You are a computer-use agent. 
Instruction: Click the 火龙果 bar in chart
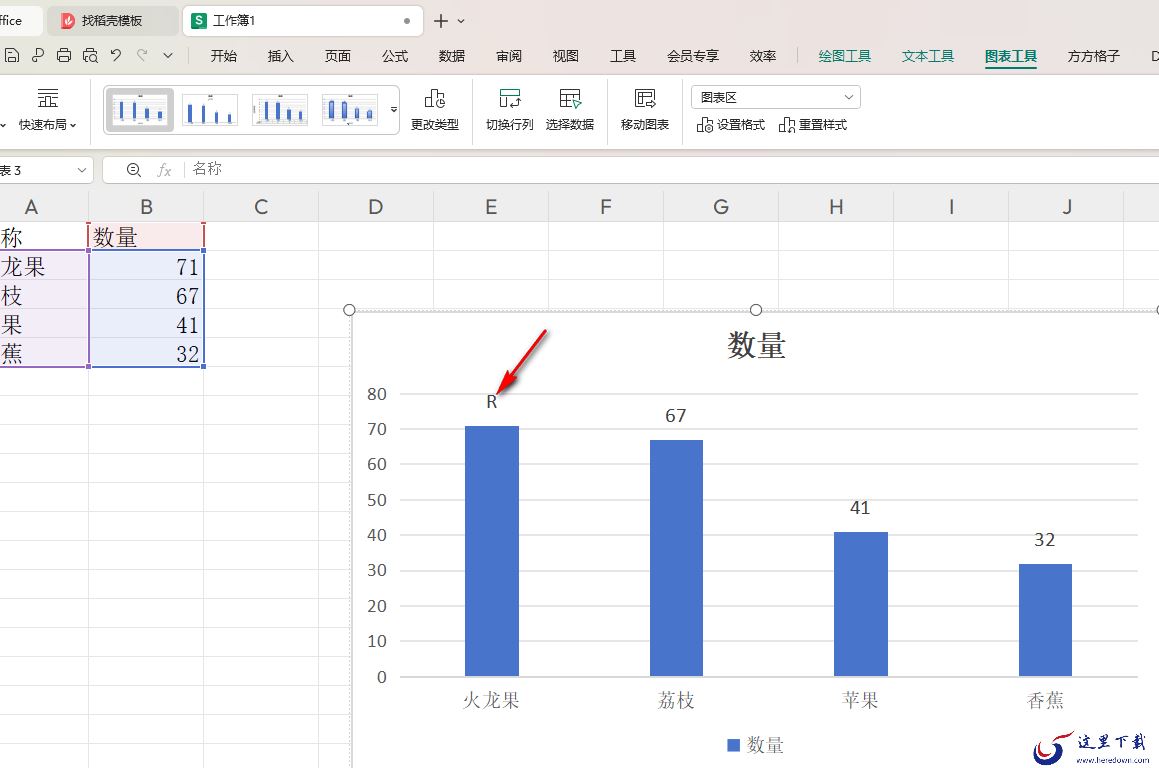click(x=492, y=551)
